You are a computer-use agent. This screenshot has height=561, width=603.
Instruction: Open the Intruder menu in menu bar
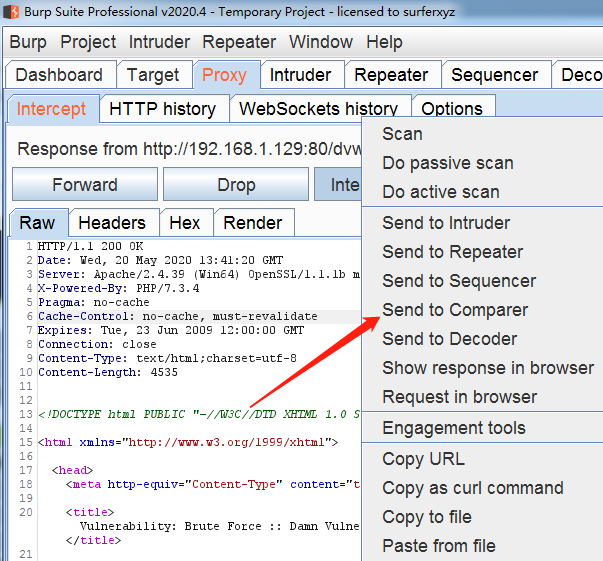(x=159, y=42)
